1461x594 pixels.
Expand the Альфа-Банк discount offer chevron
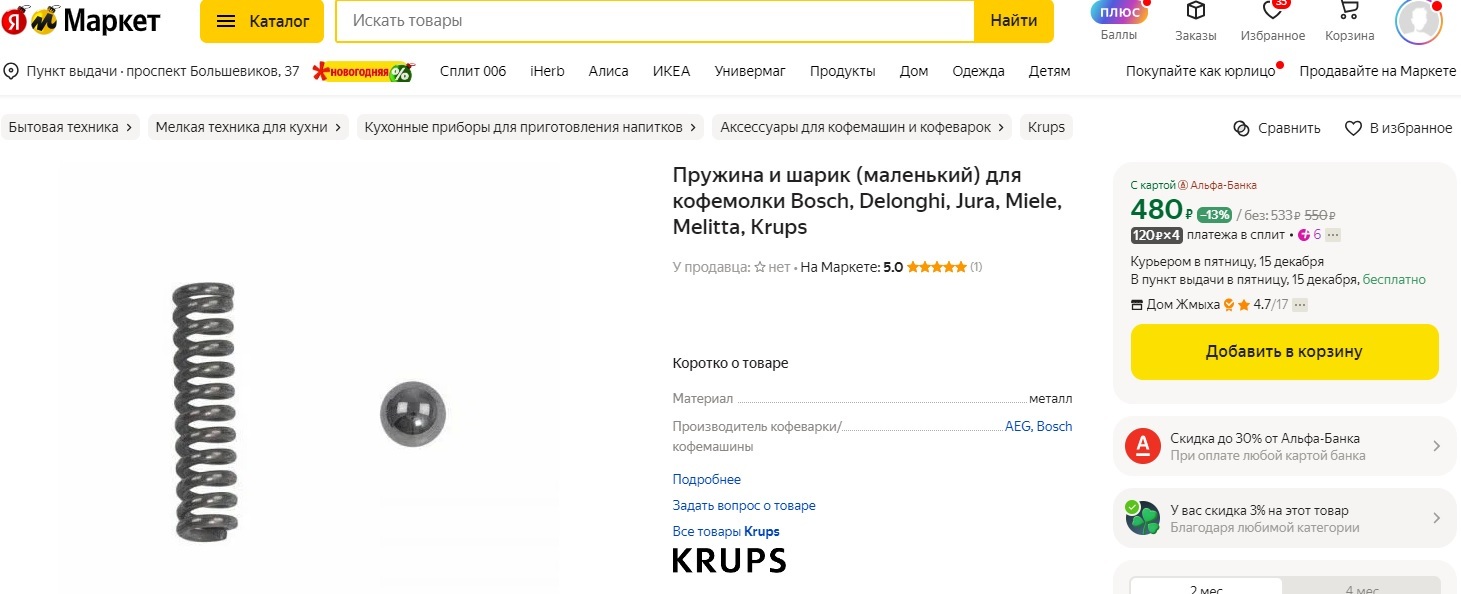[1436, 446]
